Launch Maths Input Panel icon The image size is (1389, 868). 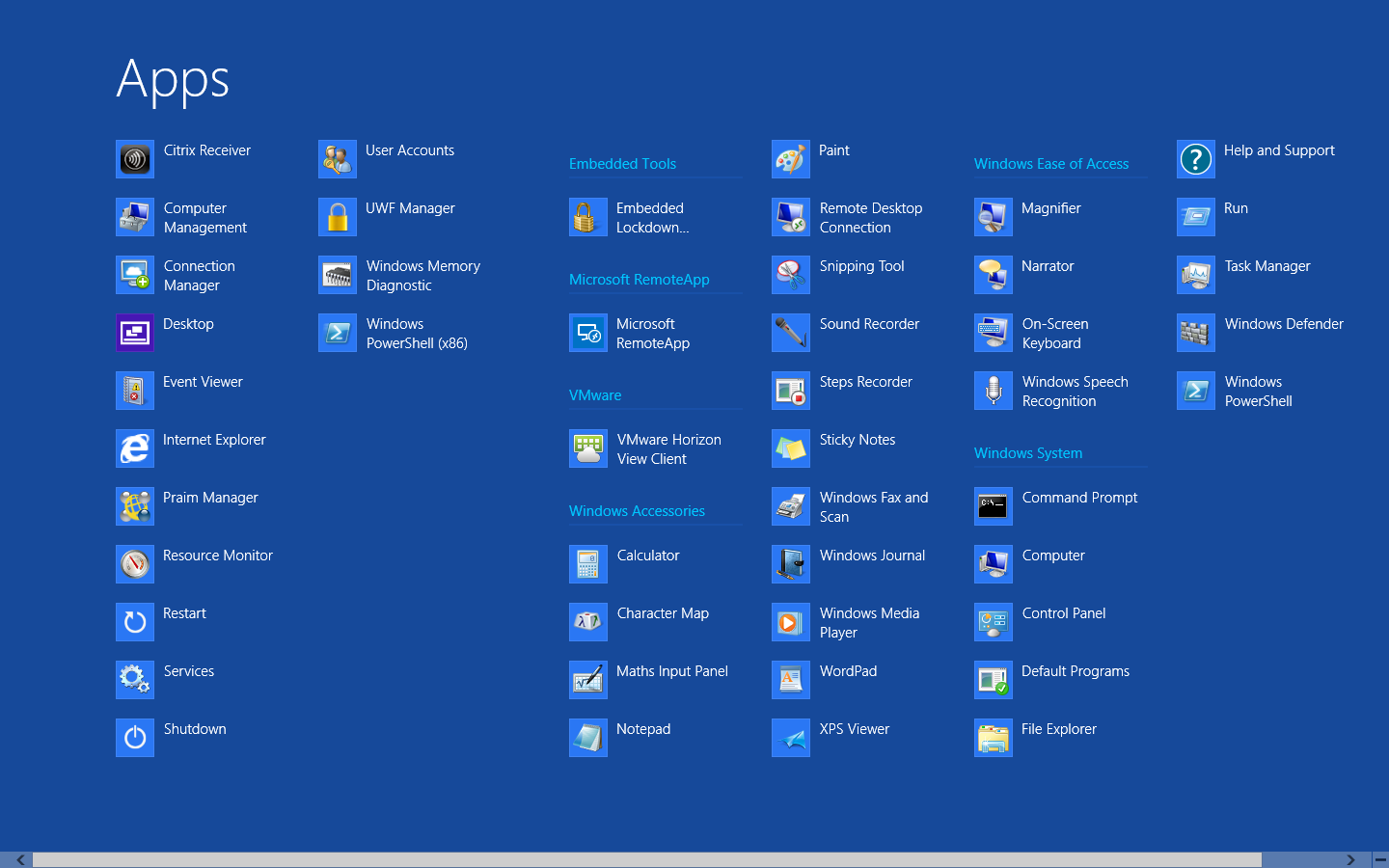coord(588,680)
